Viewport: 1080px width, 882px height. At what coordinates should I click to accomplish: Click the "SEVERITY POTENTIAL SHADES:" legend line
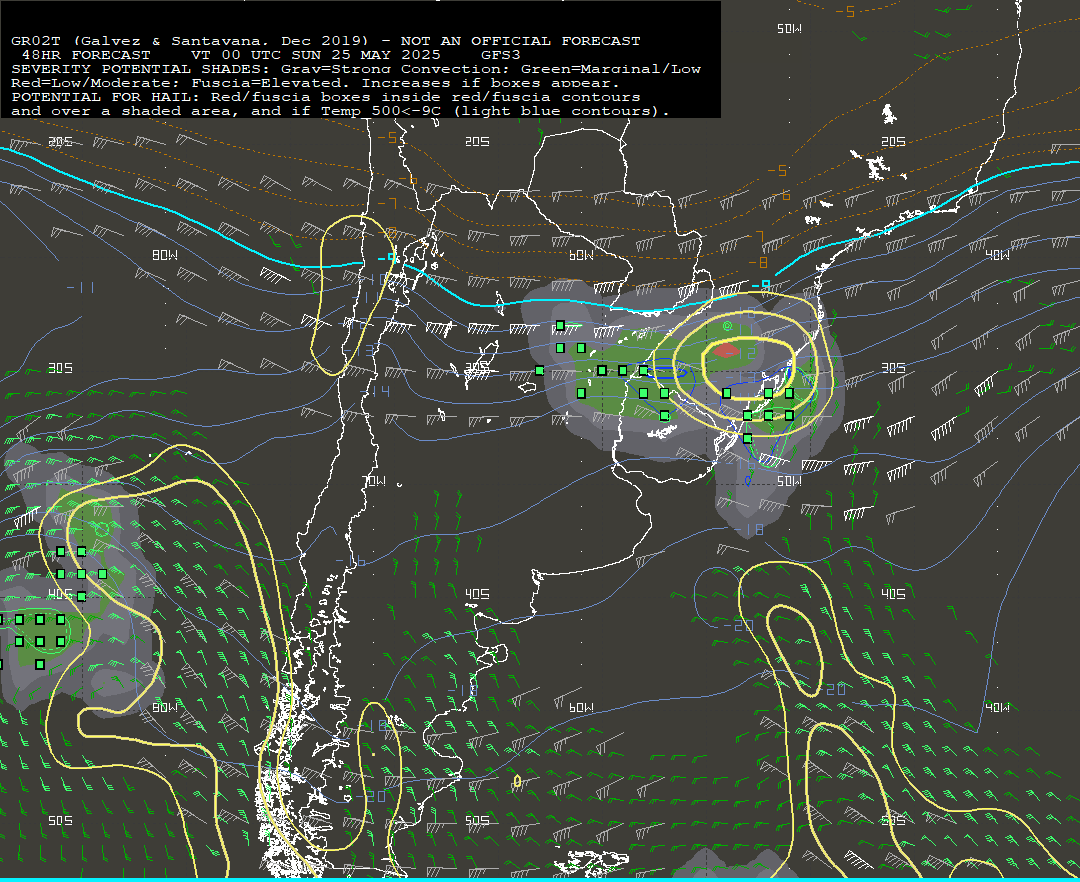pyautogui.click(x=141, y=69)
